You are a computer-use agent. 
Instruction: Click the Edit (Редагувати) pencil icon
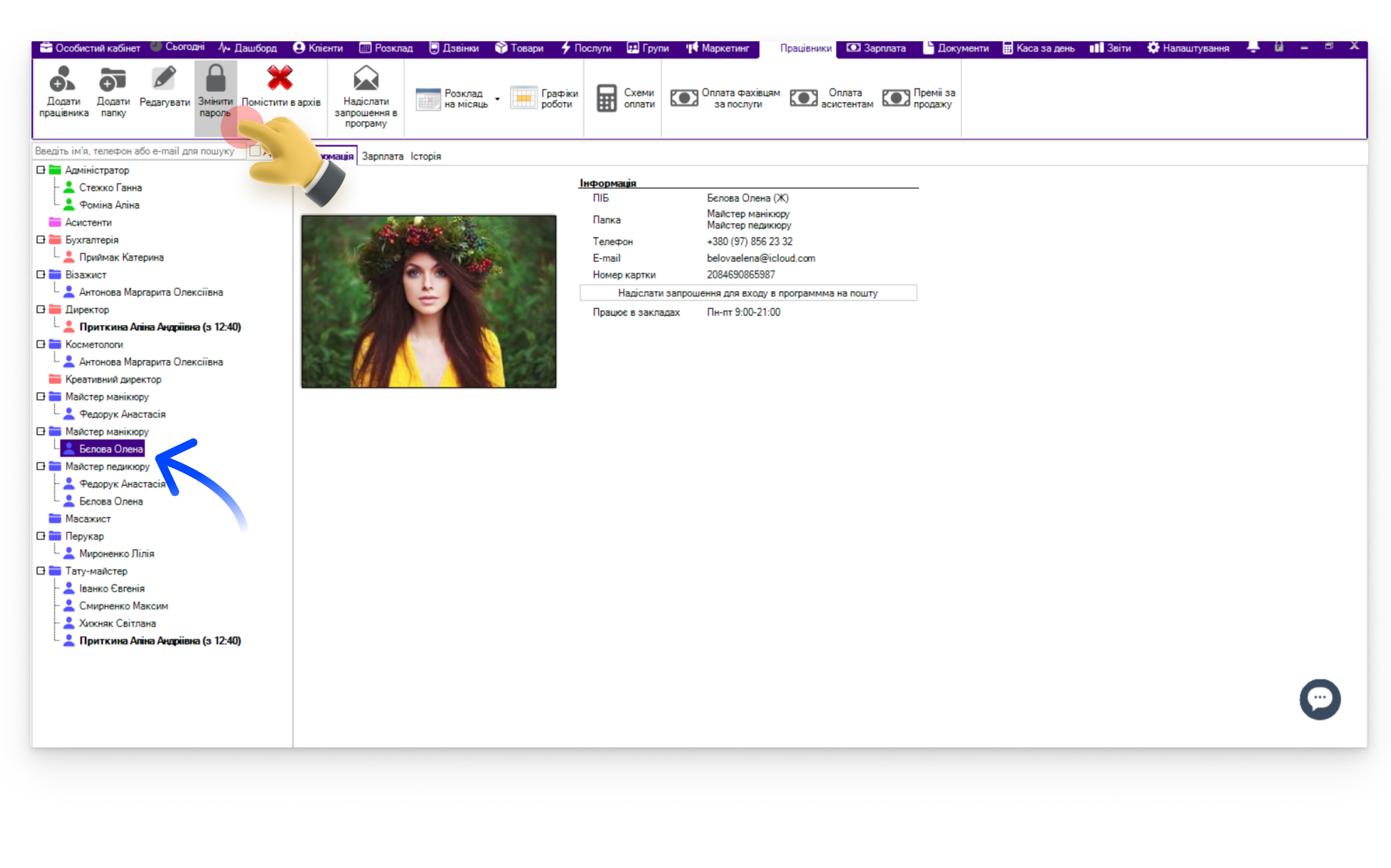[164, 78]
